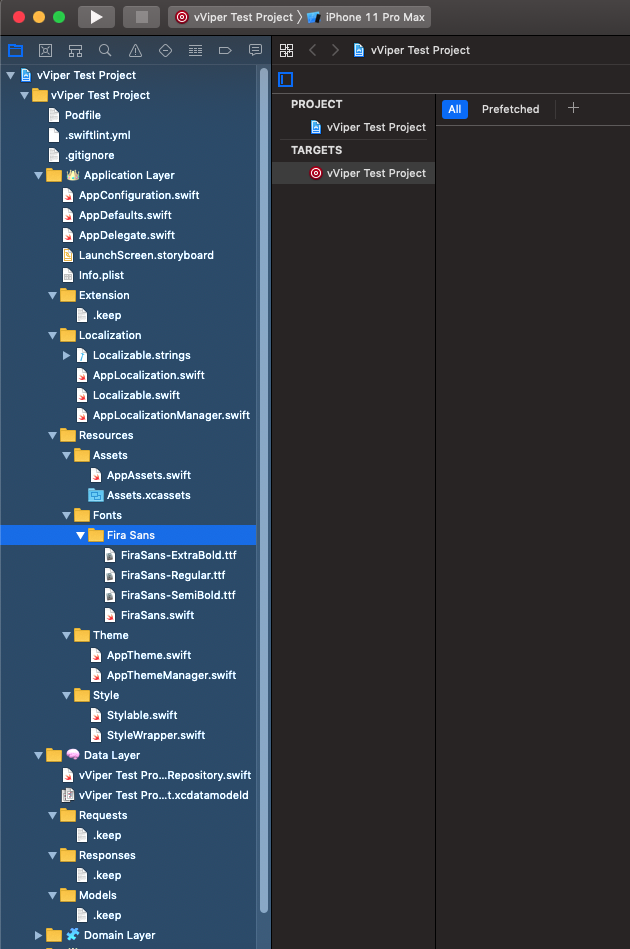Select the Prefetched filter tab
The width and height of the screenshot is (630, 949).
click(x=510, y=109)
